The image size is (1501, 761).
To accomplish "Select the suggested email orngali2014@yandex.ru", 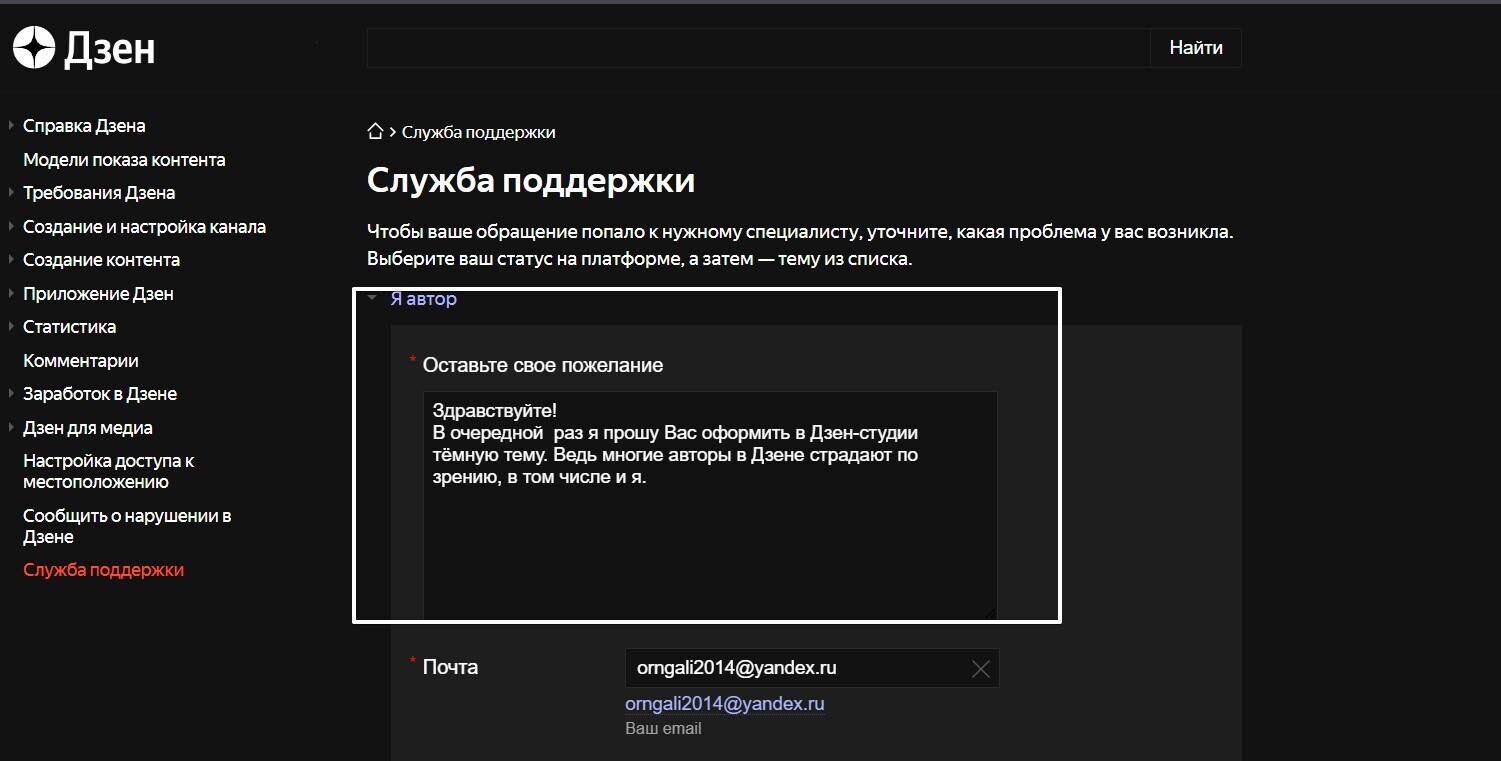I will pos(724,703).
